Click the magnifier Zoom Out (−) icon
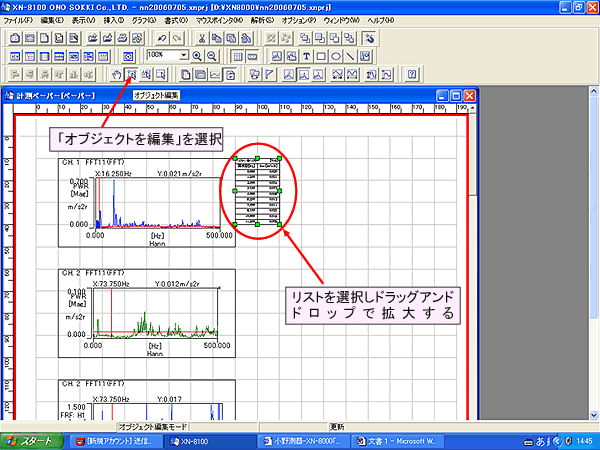This screenshot has height=450, width=600. click(212, 56)
